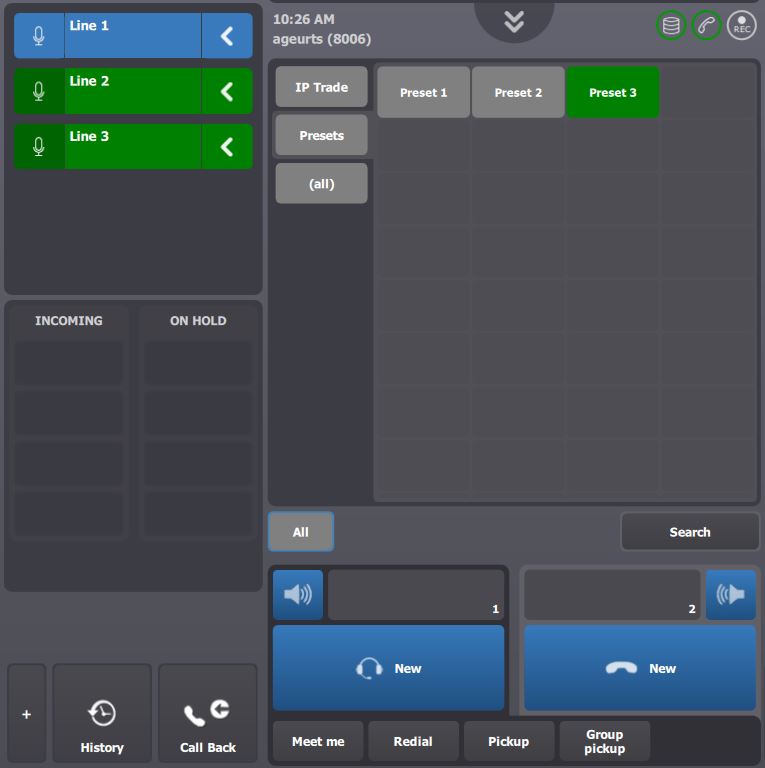Click the ON HOLD column header
Screen dimensions: 765x768
pos(198,321)
